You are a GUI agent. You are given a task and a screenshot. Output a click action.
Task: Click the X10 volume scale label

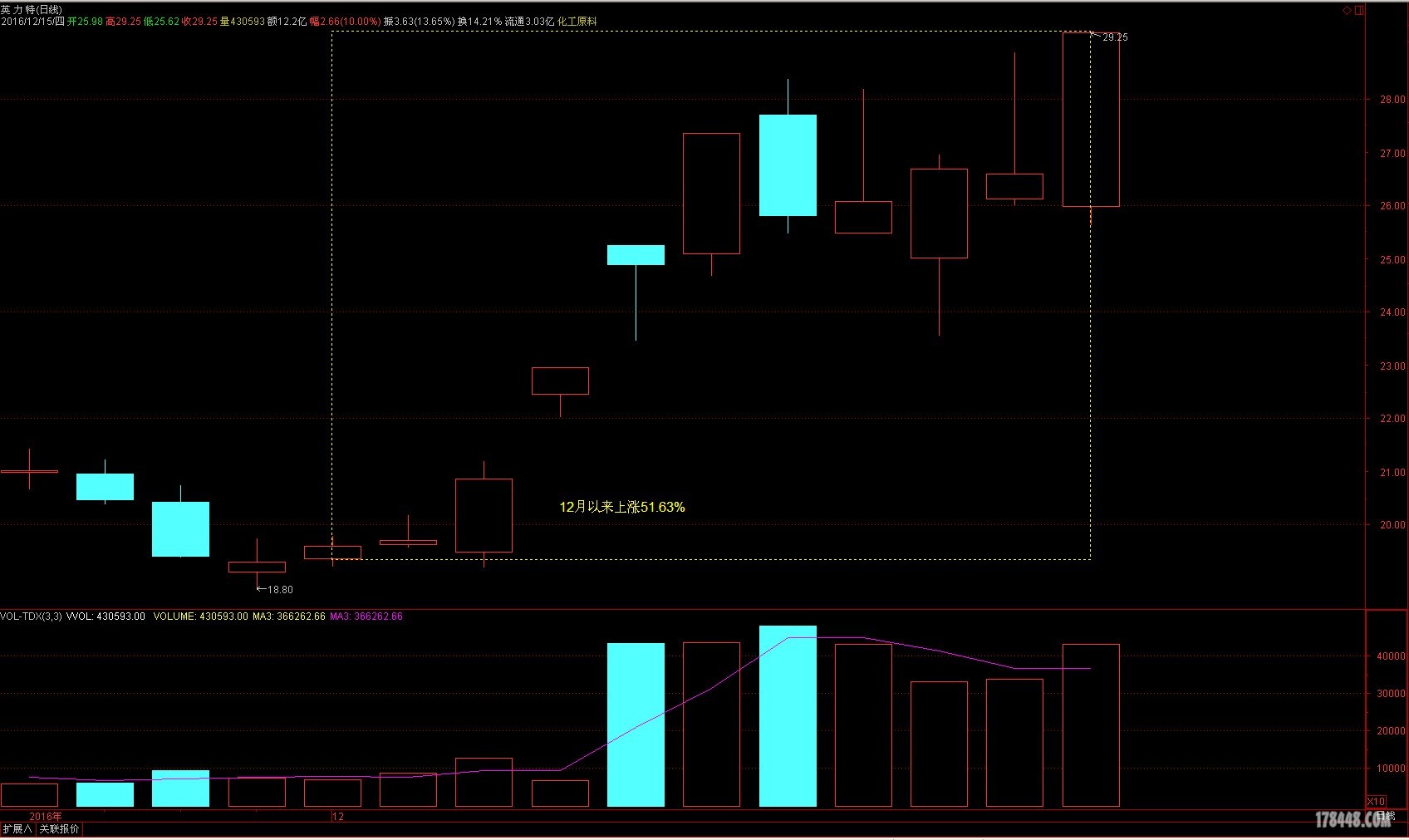pyautogui.click(x=1377, y=802)
